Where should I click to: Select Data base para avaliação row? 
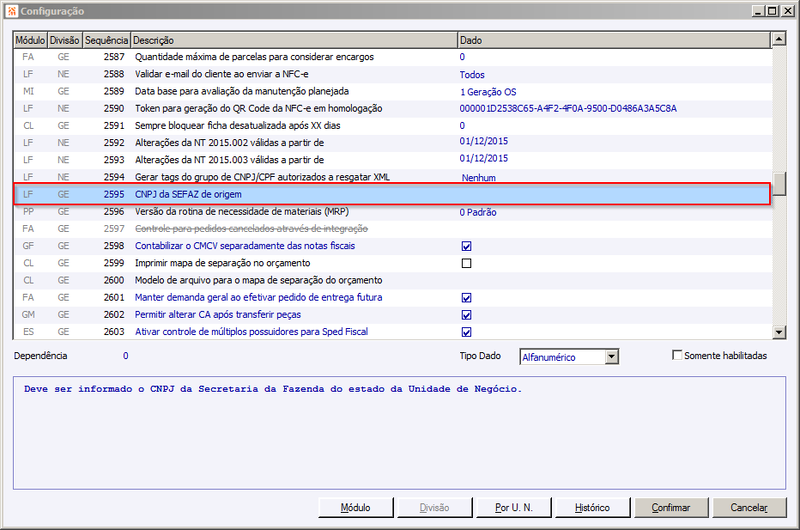[392, 91]
